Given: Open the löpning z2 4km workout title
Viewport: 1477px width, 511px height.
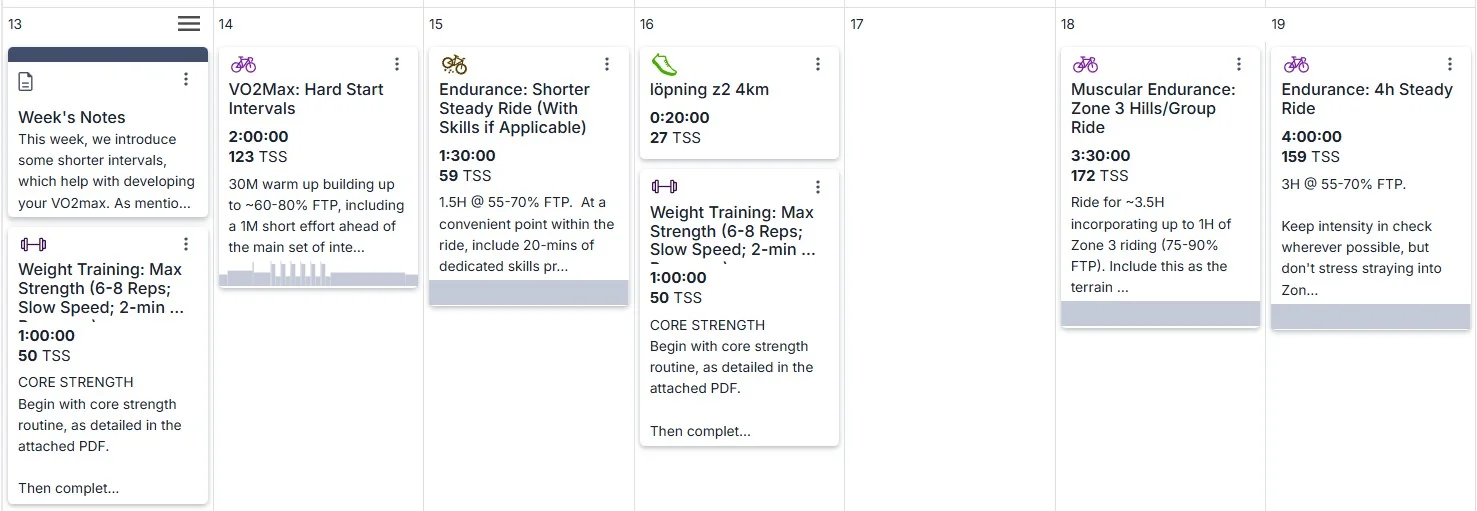Looking at the screenshot, I should [x=710, y=89].
